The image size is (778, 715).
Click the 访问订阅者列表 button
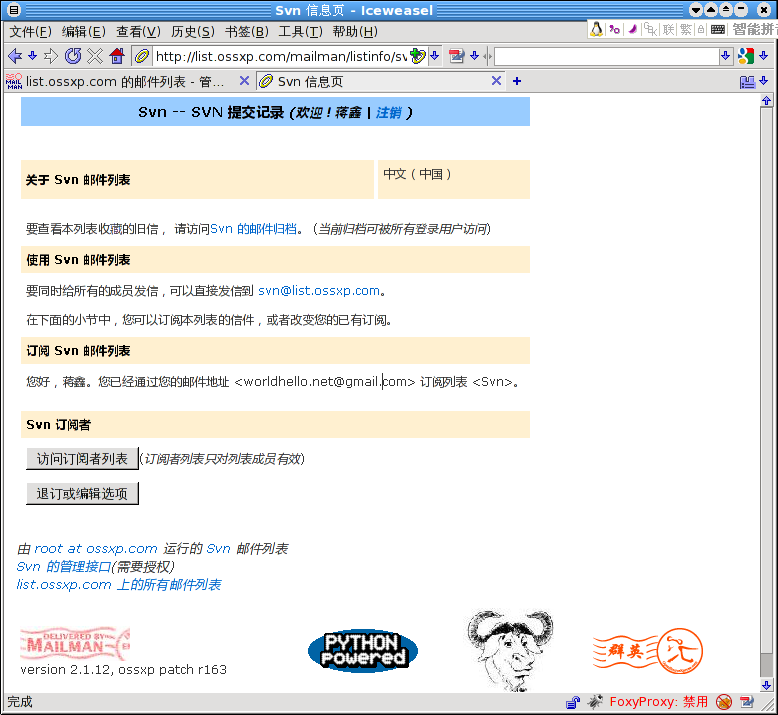tap(82, 459)
